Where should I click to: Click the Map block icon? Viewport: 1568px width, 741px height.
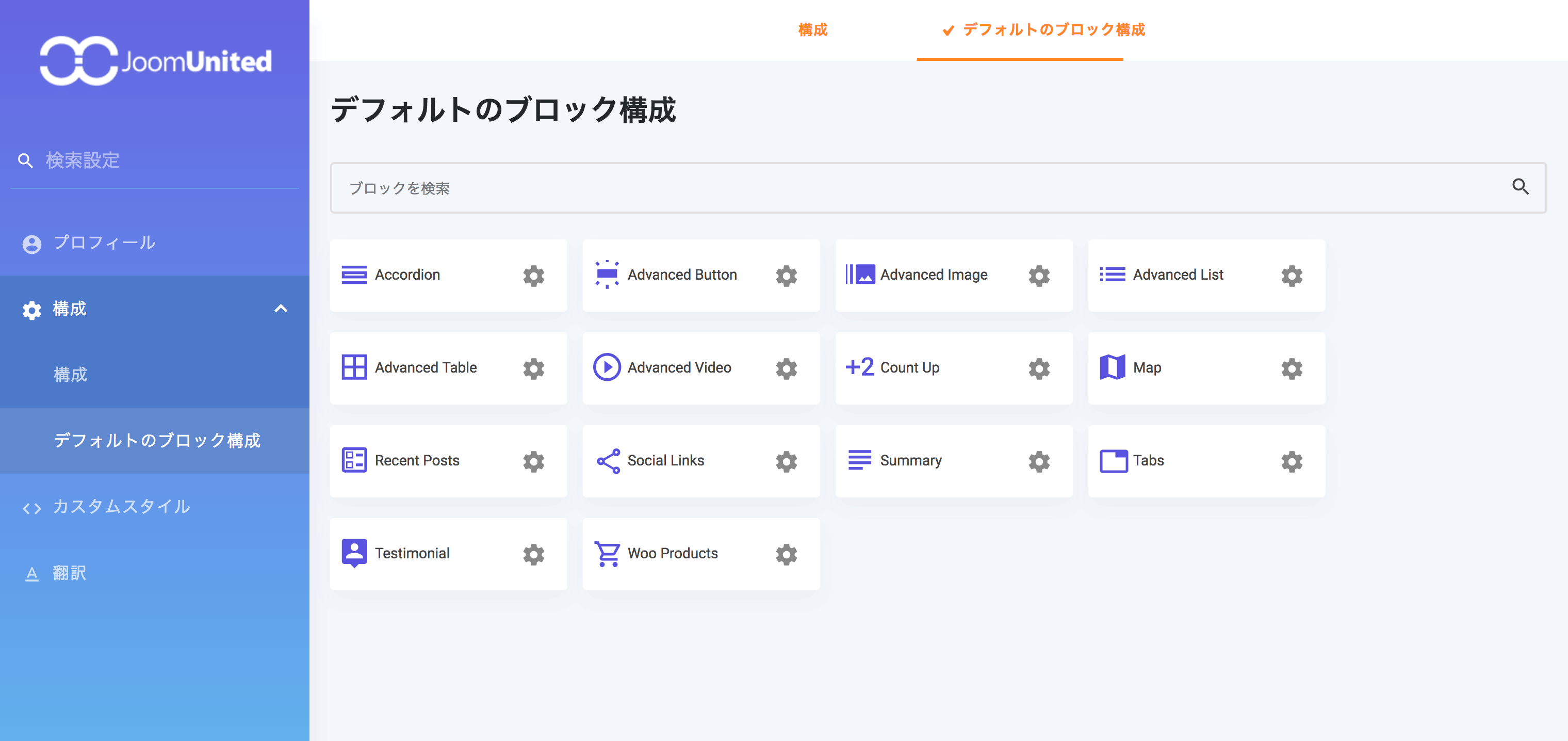point(1112,367)
